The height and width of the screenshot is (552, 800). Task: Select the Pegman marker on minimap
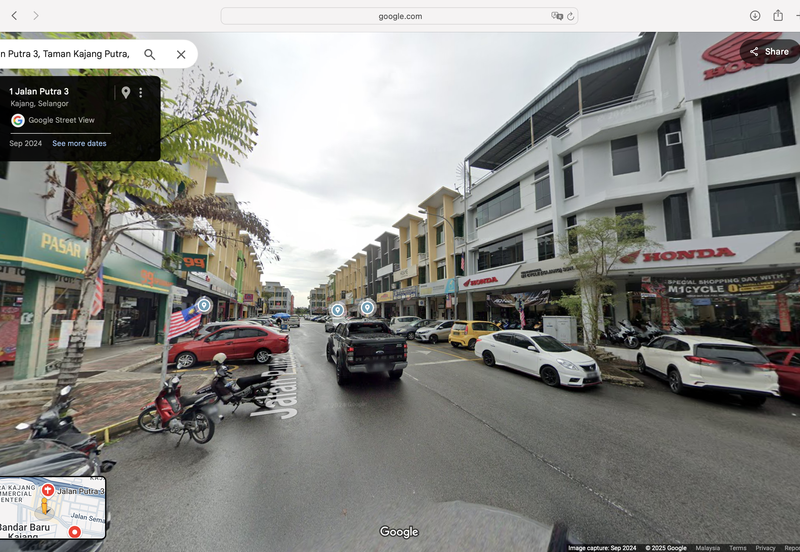tap(44, 507)
